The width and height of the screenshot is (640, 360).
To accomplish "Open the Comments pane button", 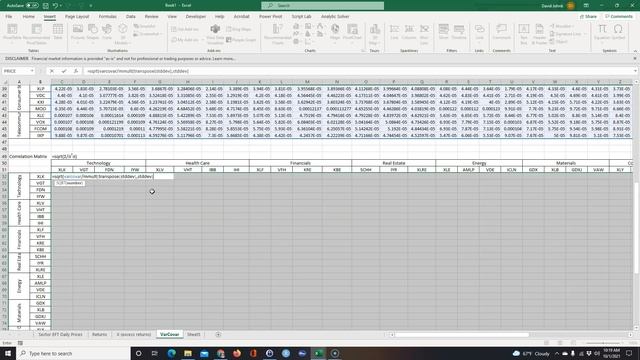I will [619, 16].
